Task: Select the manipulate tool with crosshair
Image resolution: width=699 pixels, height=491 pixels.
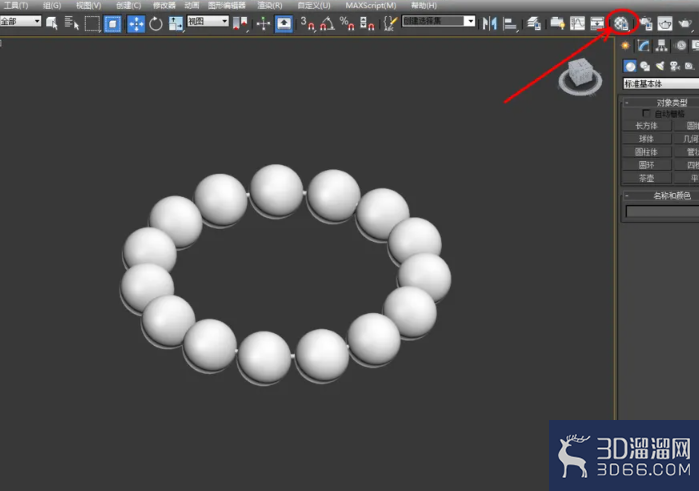Action: click(x=263, y=24)
